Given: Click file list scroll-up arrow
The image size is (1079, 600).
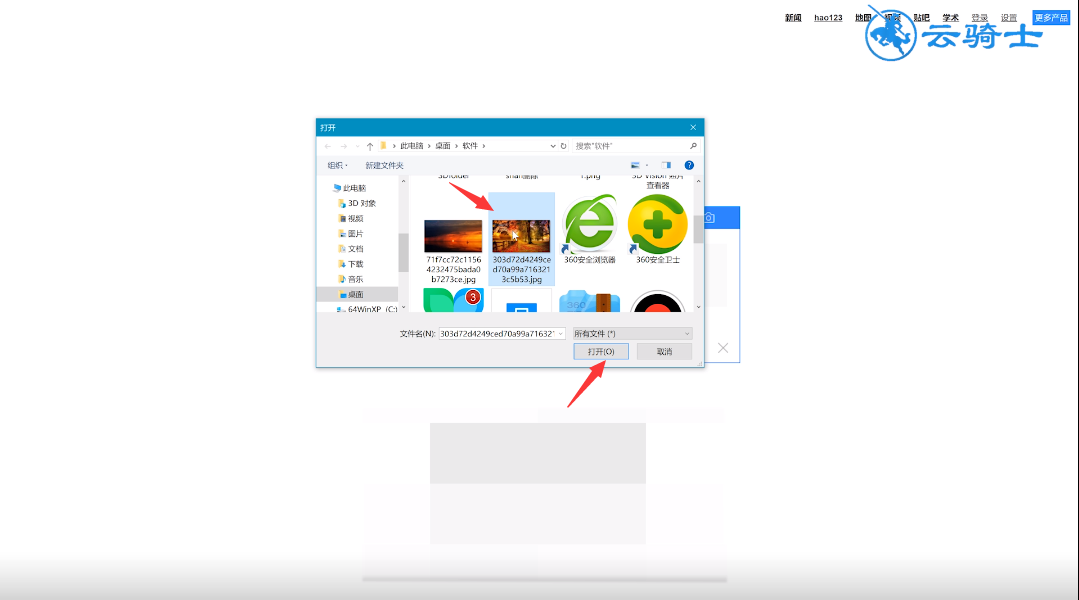Looking at the screenshot, I should [x=698, y=181].
